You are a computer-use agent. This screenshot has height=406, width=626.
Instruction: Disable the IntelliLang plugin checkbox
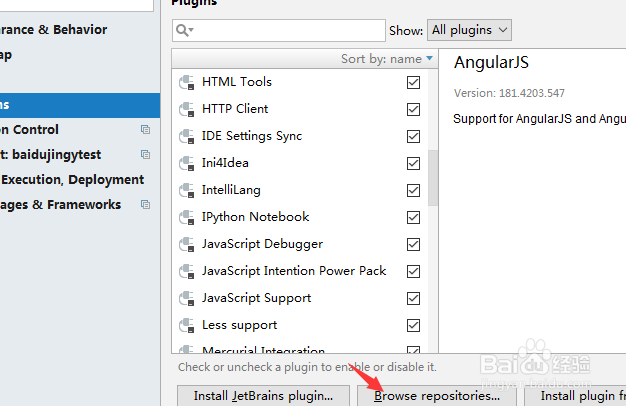tap(414, 190)
